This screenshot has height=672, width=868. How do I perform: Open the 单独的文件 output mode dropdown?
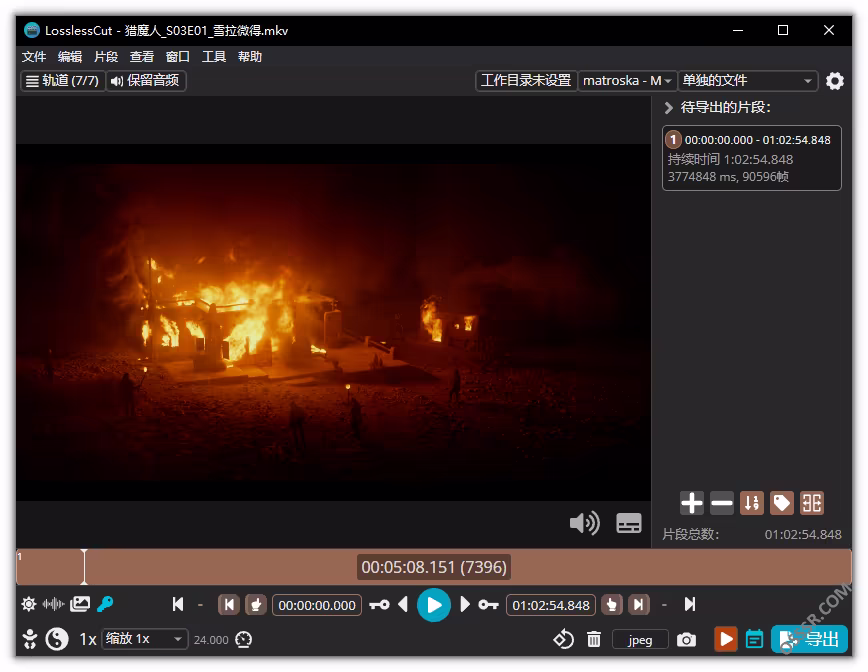click(747, 81)
